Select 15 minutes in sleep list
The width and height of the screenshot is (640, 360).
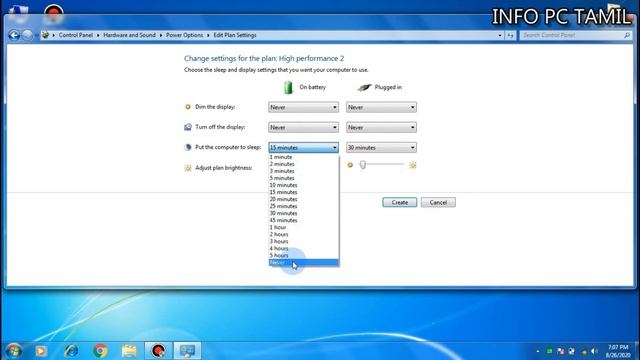coord(303,192)
